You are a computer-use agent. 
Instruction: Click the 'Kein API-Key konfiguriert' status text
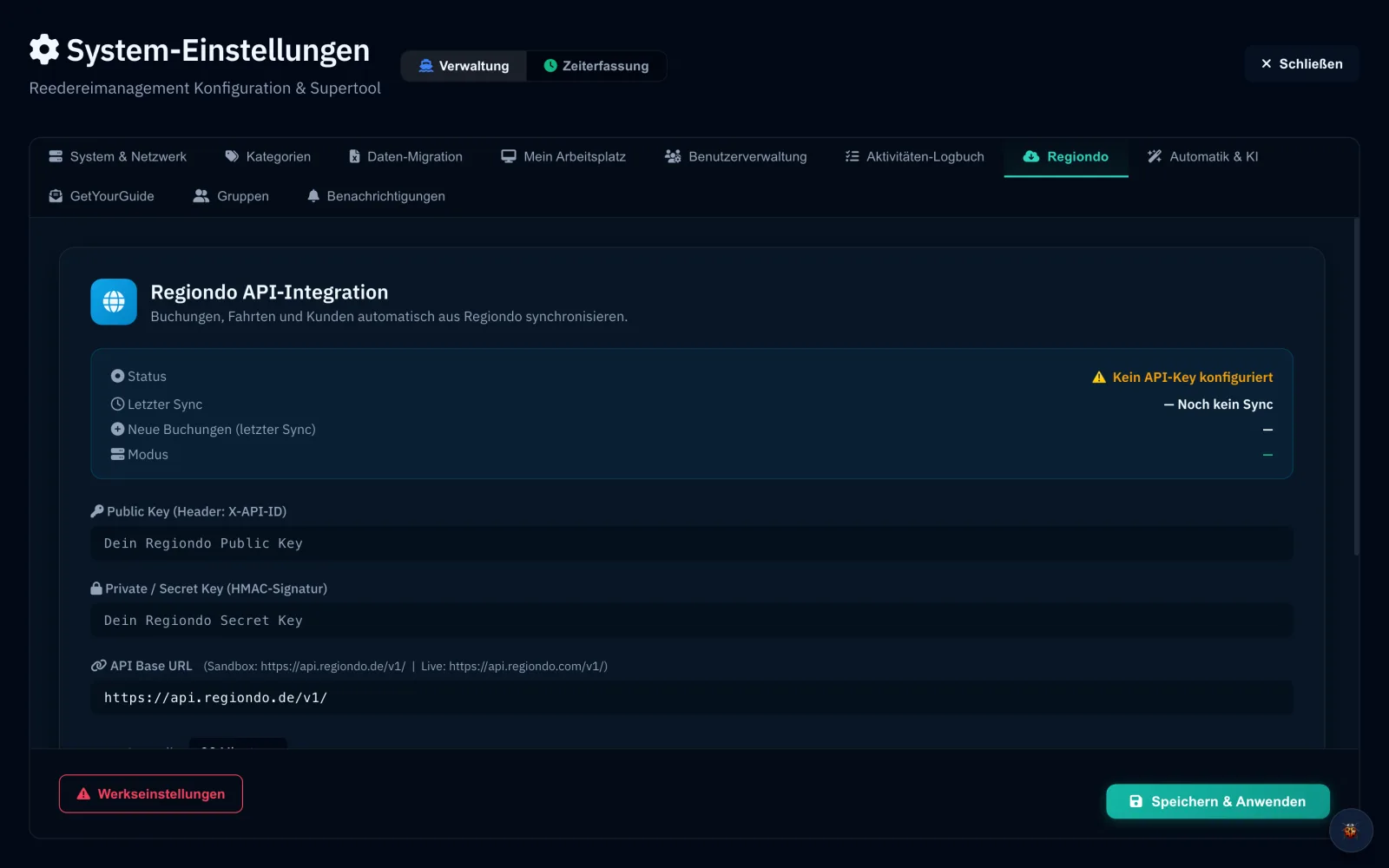tap(1193, 378)
